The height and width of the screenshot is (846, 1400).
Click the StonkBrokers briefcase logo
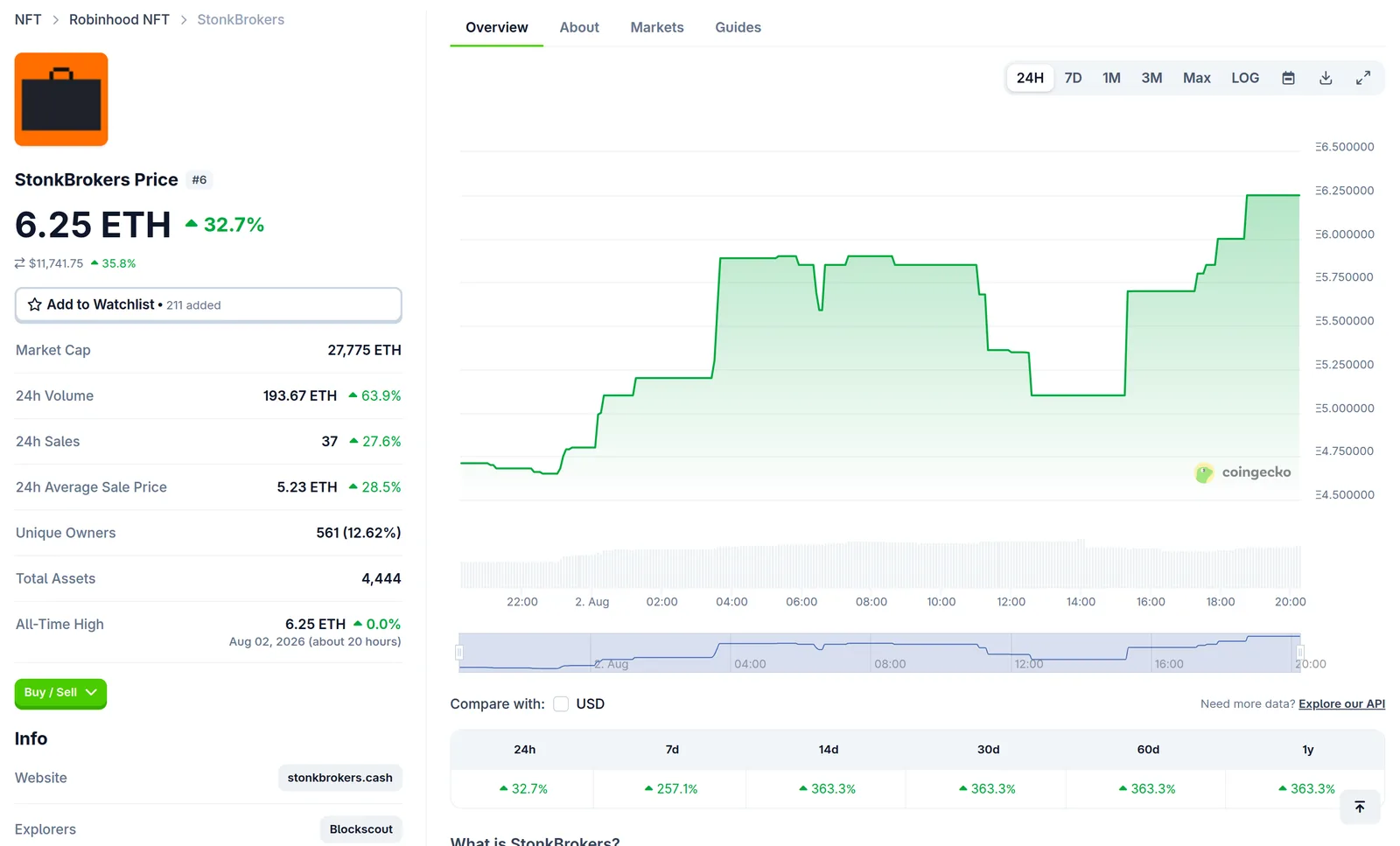[x=61, y=99]
